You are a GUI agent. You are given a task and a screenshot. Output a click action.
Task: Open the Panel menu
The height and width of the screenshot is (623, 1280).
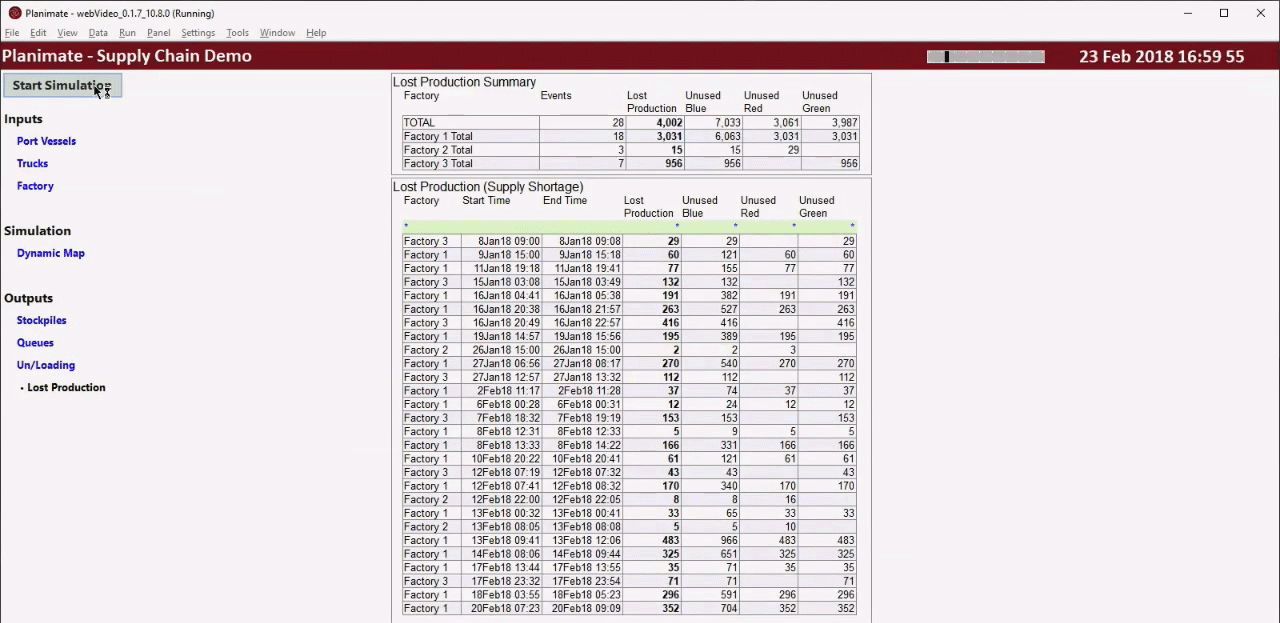click(158, 33)
